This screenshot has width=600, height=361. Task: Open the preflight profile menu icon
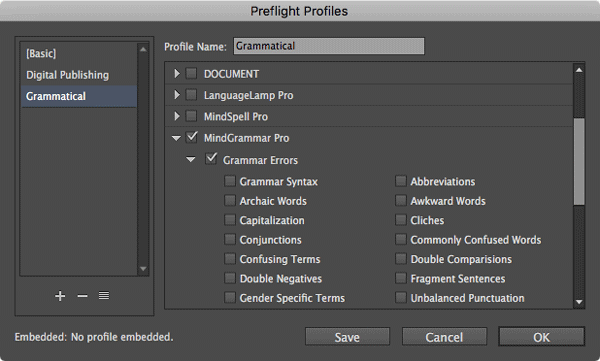(104, 296)
